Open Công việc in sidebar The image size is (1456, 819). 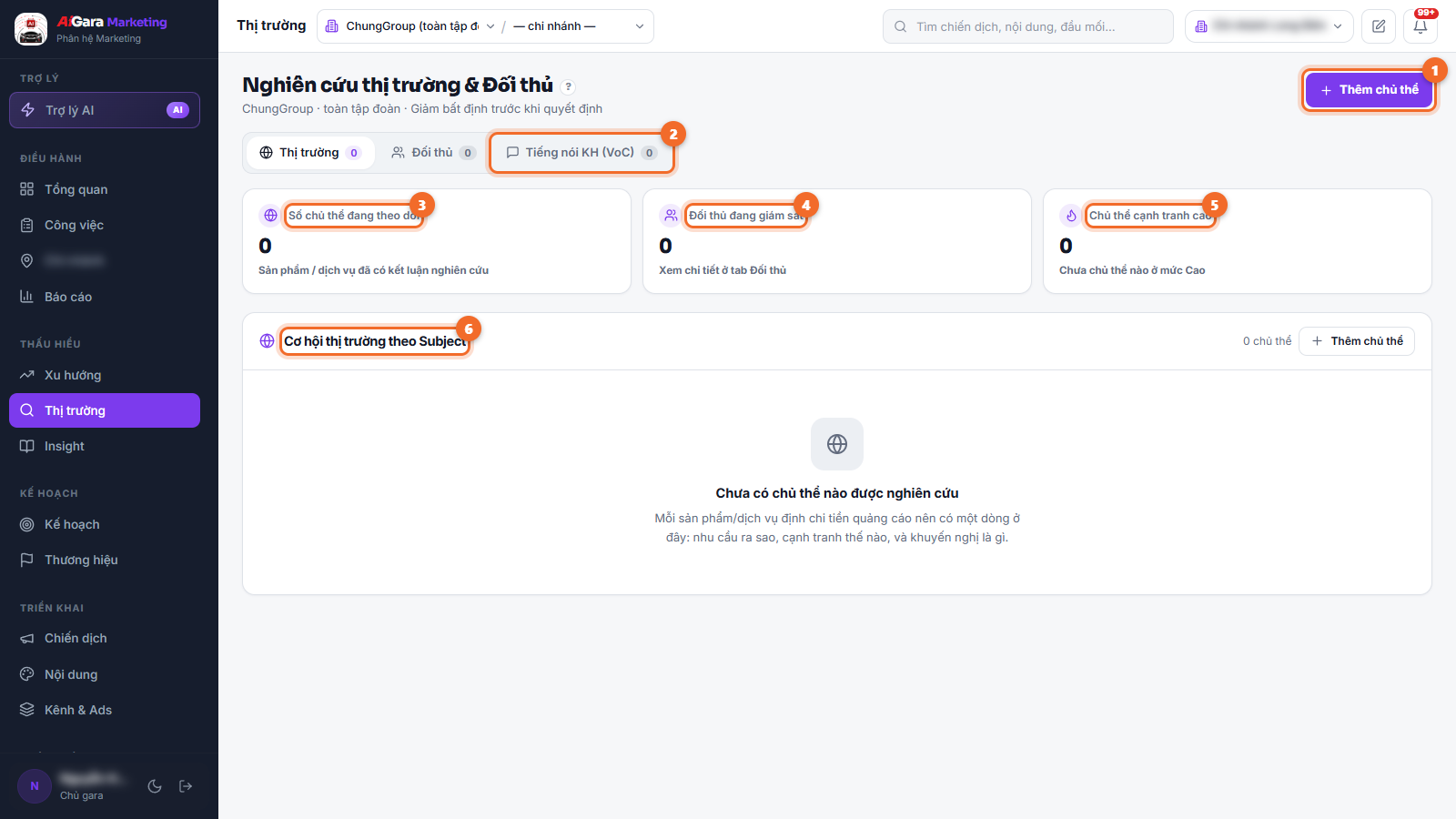pos(105,225)
